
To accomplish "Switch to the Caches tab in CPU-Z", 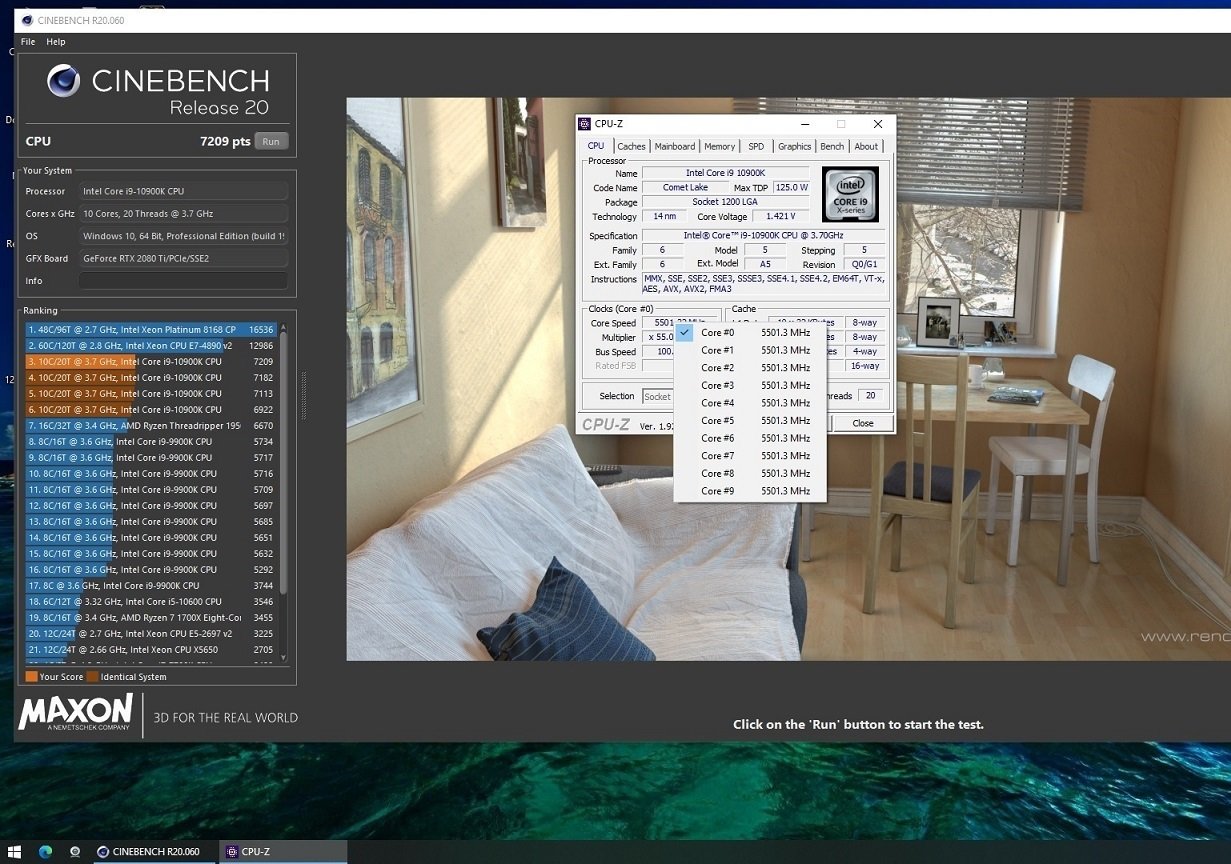I will [x=631, y=146].
